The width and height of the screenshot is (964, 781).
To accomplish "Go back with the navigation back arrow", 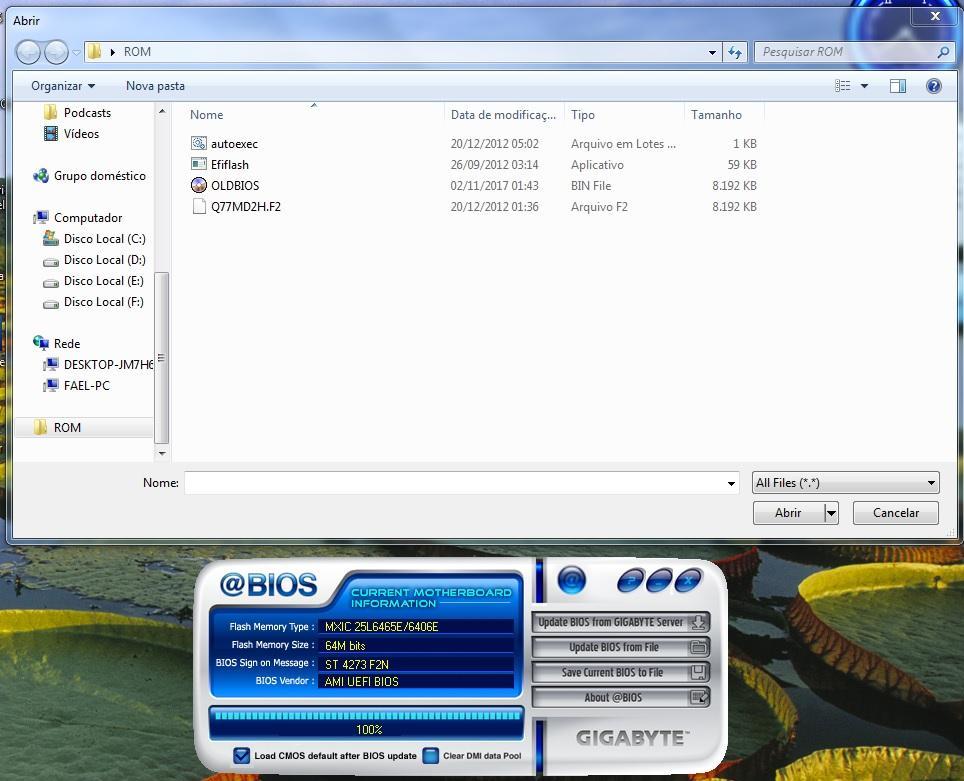I will click(28, 52).
